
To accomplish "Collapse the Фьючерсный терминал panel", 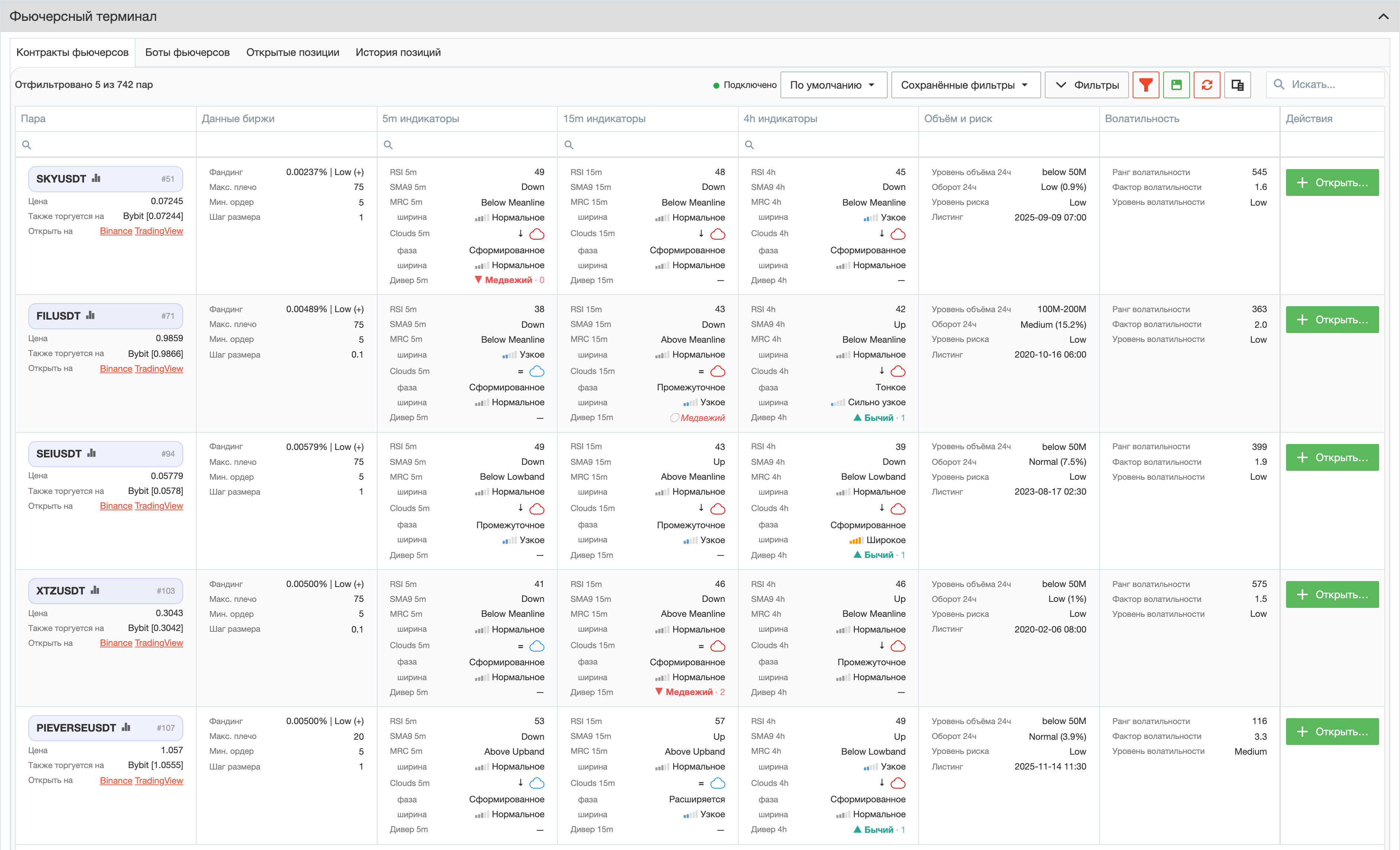I will (x=1383, y=16).
